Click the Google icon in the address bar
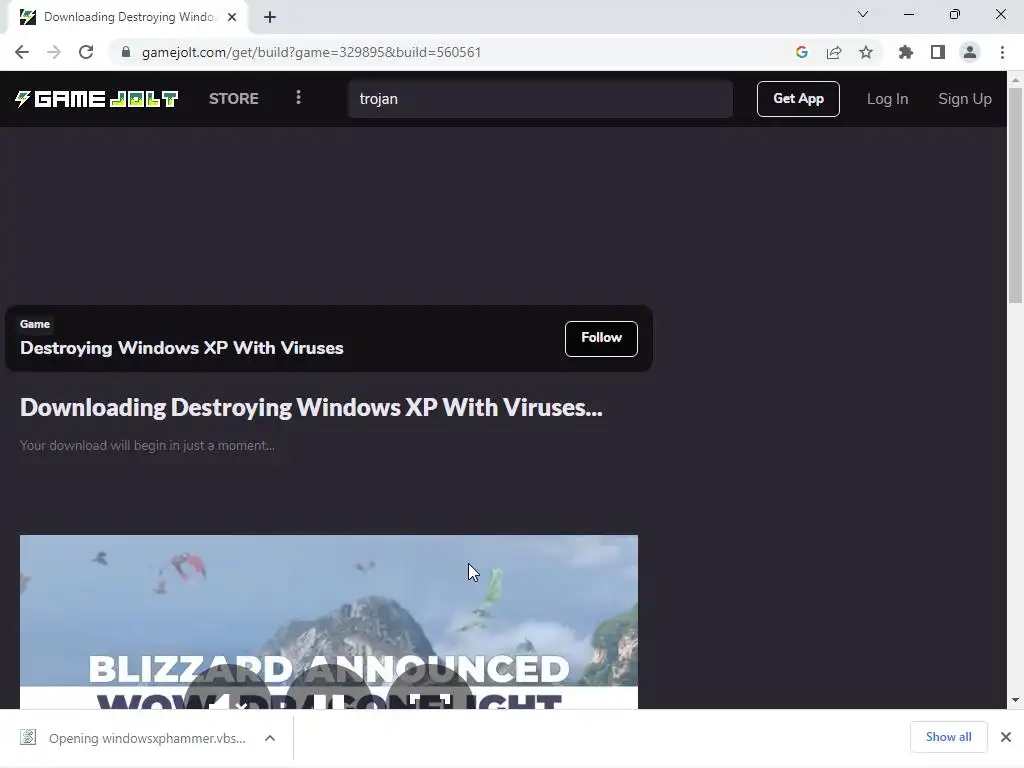 [x=801, y=52]
